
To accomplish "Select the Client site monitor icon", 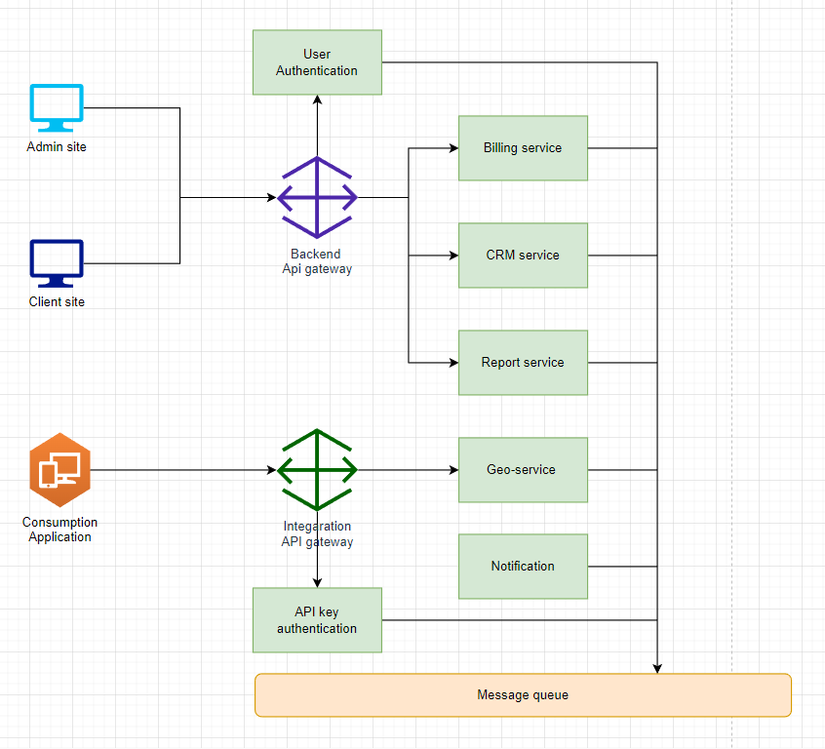I will (x=56, y=263).
